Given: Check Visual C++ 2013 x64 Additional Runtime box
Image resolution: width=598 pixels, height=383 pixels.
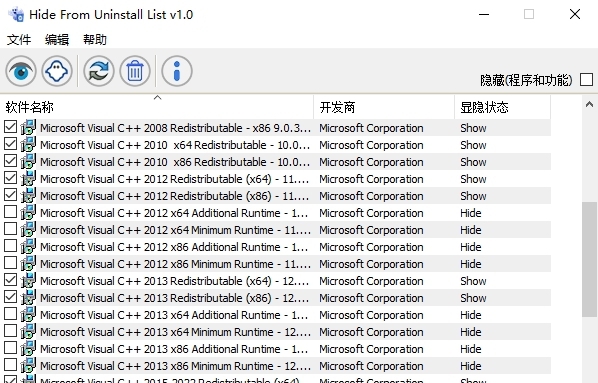Looking at the screenshot, I should click(10, 314).
